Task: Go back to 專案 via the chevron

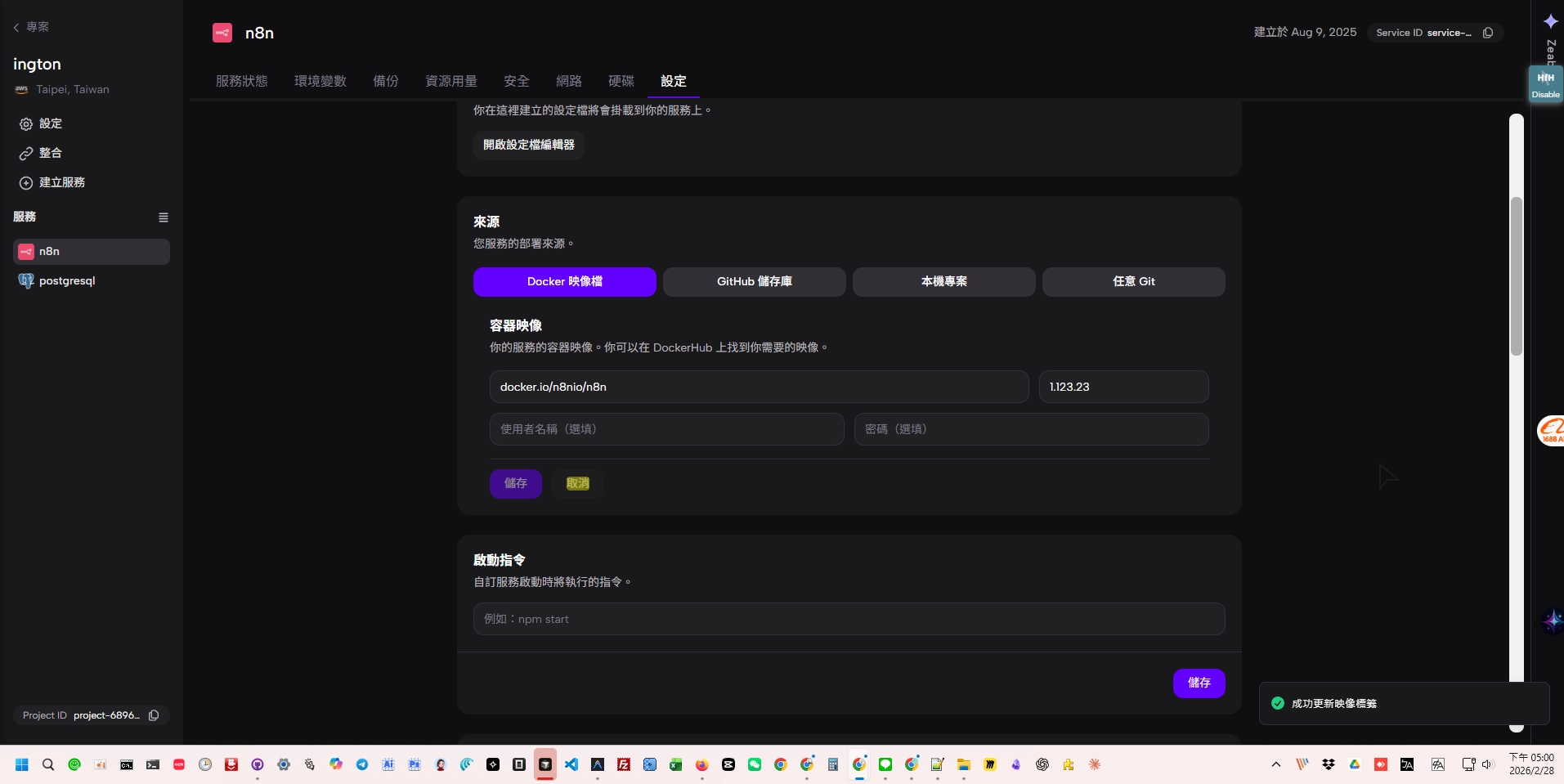Action: [16, 27]
